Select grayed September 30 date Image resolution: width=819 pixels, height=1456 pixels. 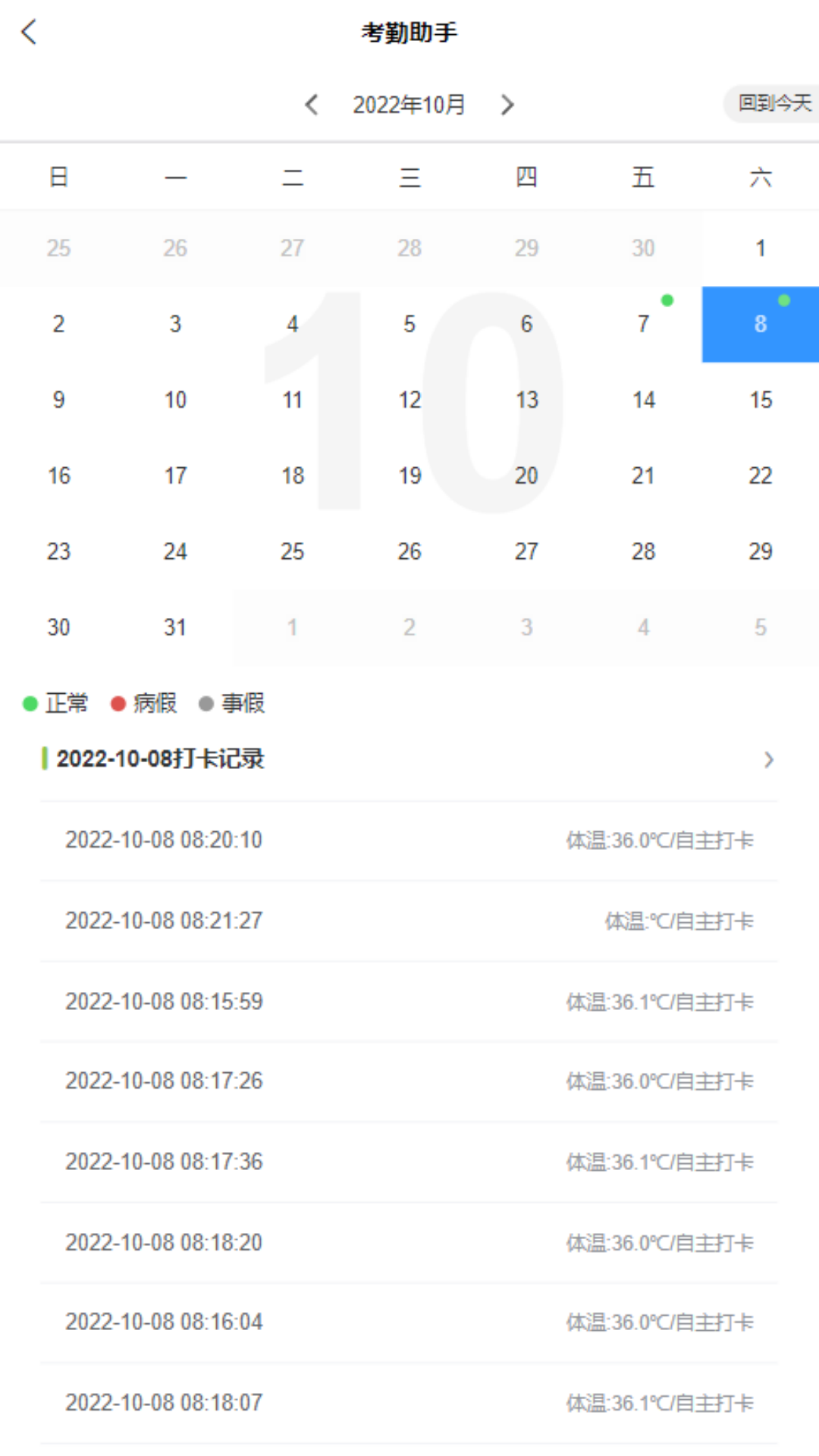[x=643, y=248]
